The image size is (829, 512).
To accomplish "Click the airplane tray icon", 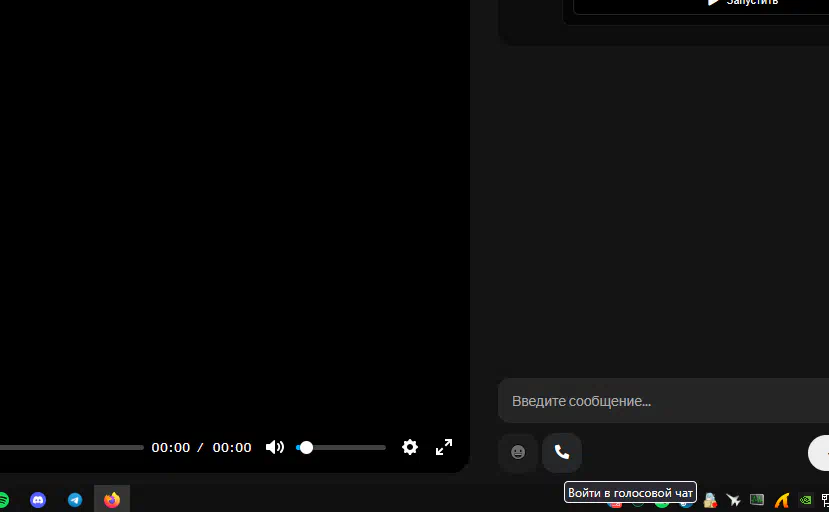I will click(x=733, y=500).
